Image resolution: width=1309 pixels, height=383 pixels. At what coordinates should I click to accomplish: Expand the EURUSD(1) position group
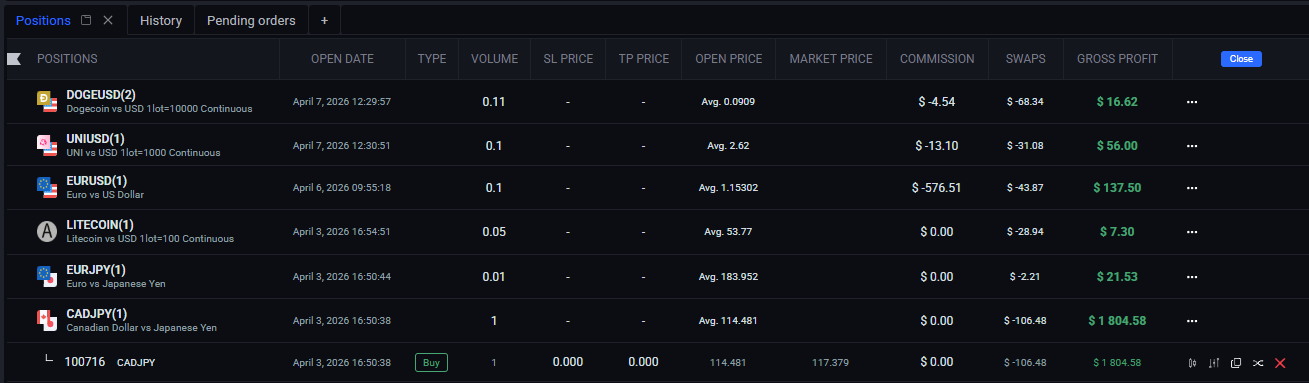pos(96,181)
